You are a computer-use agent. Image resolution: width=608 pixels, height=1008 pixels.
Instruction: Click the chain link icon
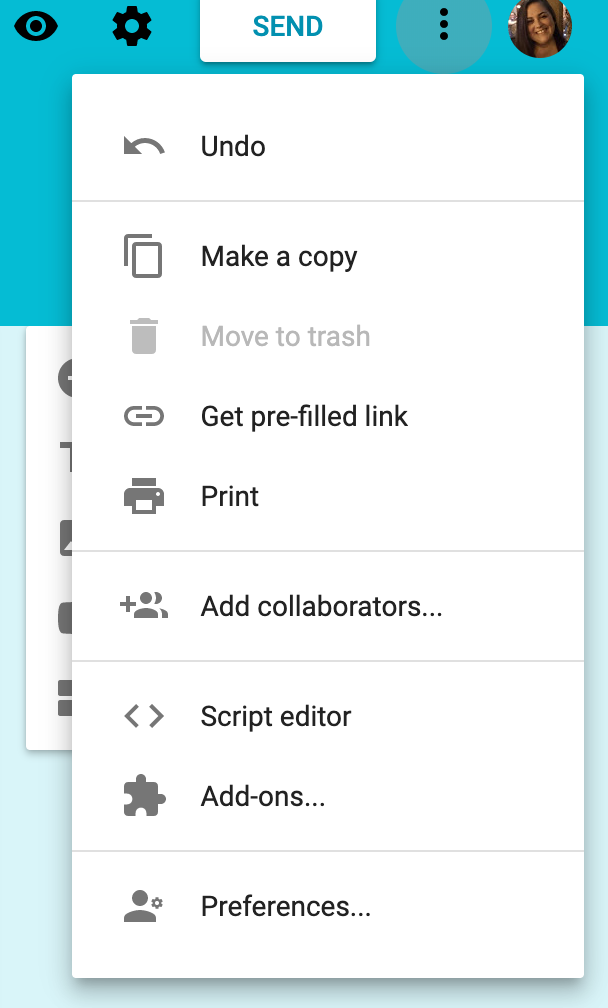pos(144,417)
